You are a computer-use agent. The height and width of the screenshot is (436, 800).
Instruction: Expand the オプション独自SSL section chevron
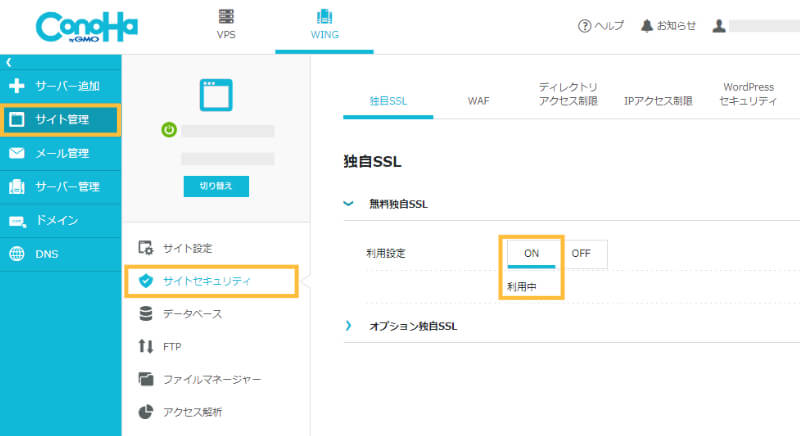coord(348,325)
